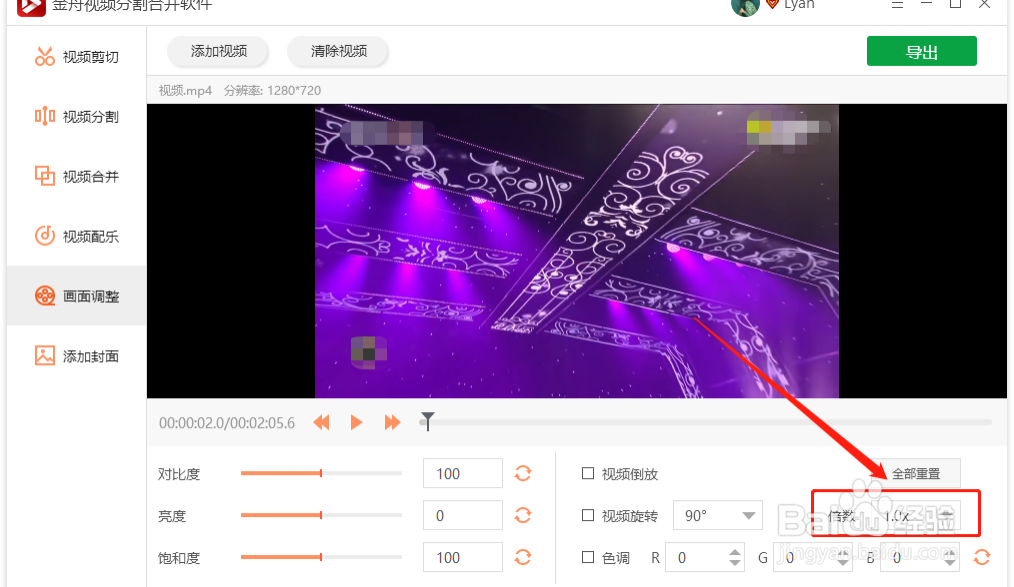This screenshot has width=1014, height=587.
Task: Click the VIP badge icon next to Lyan
Action: click(771, 4)
